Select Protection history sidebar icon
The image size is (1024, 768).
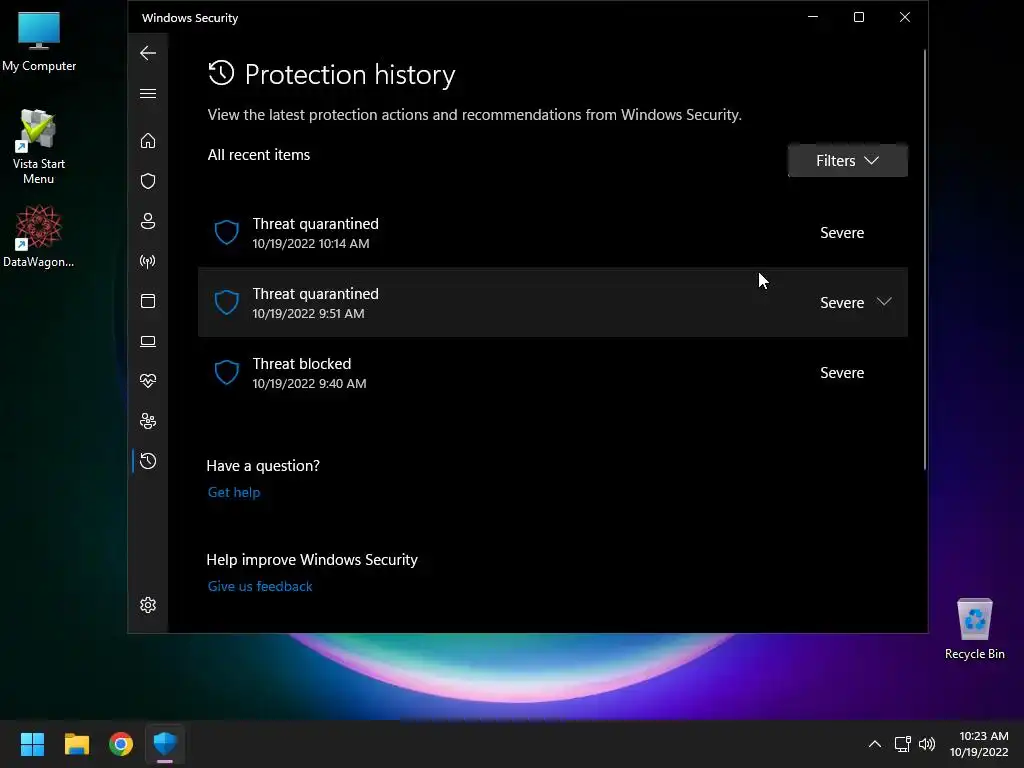pyautogui.click(x=148, y=461)
